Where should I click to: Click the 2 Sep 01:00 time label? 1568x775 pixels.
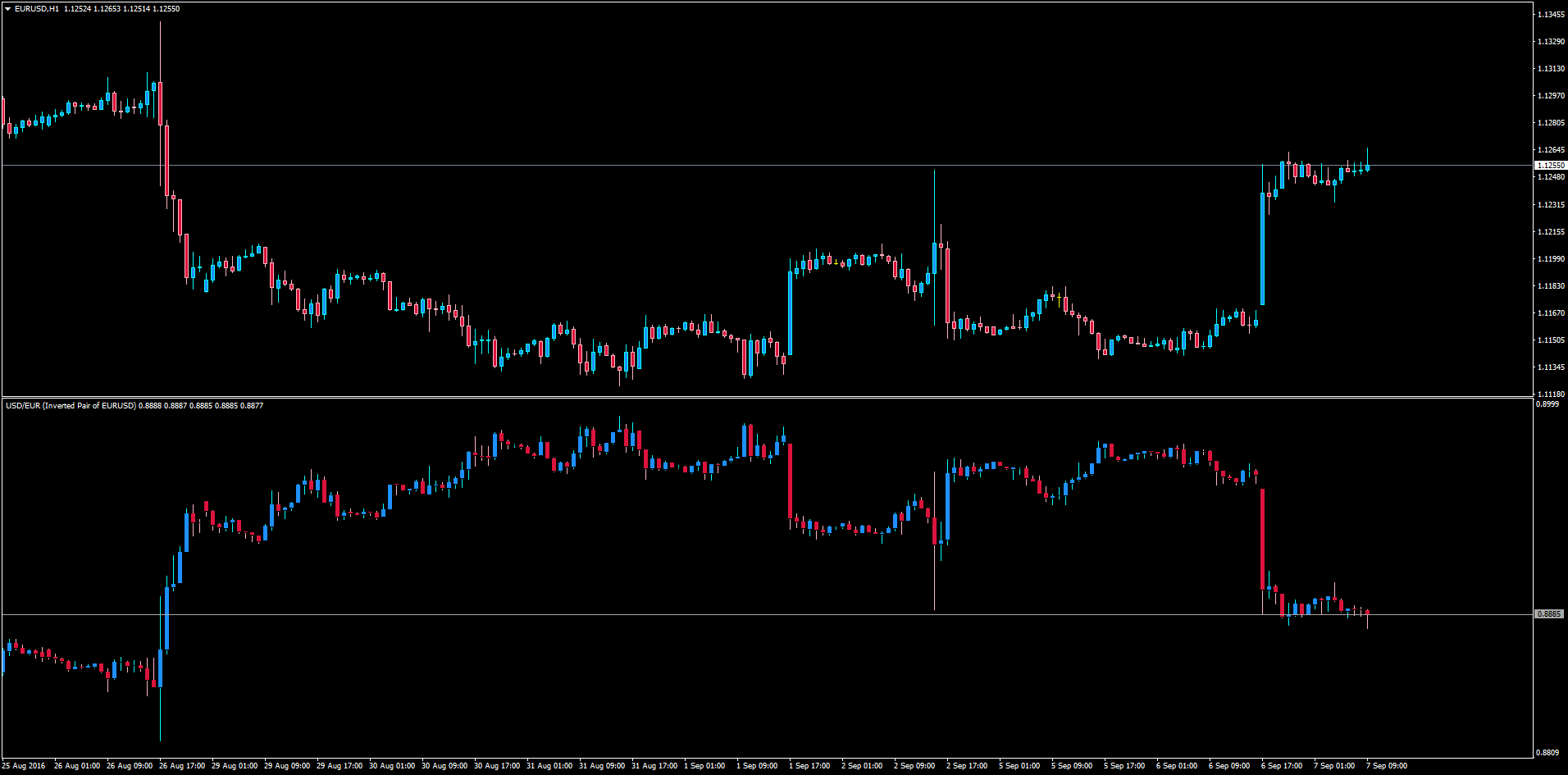coord(863,766)
